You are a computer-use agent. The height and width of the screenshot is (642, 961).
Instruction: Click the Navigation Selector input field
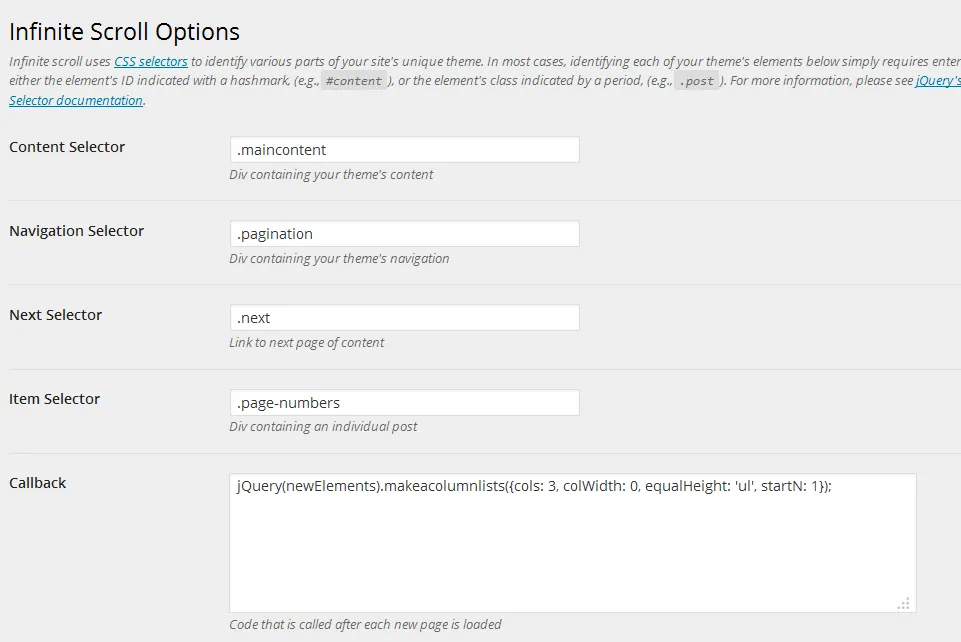pyautogui.click(x=405, y=233)
